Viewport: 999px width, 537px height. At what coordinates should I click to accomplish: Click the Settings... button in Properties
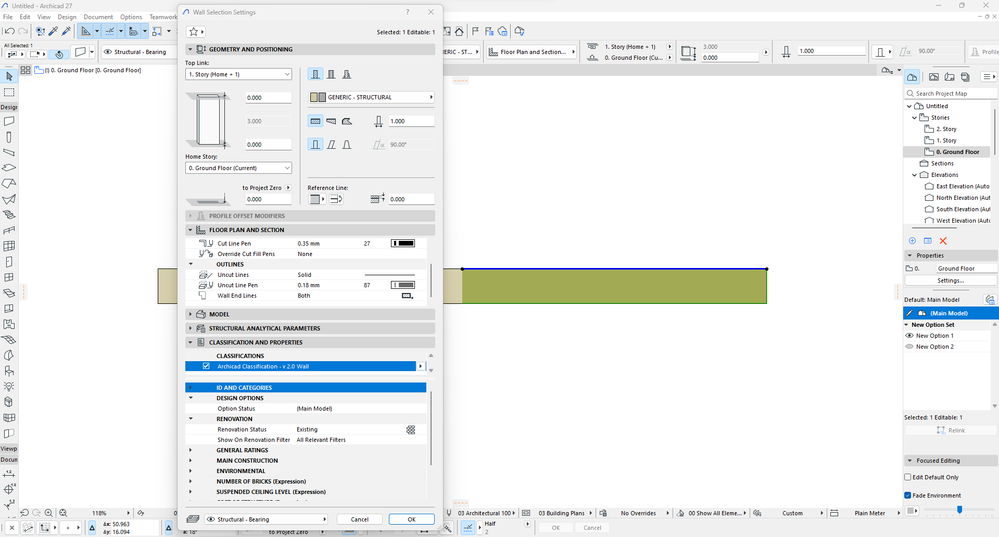[x=950, y=280]
